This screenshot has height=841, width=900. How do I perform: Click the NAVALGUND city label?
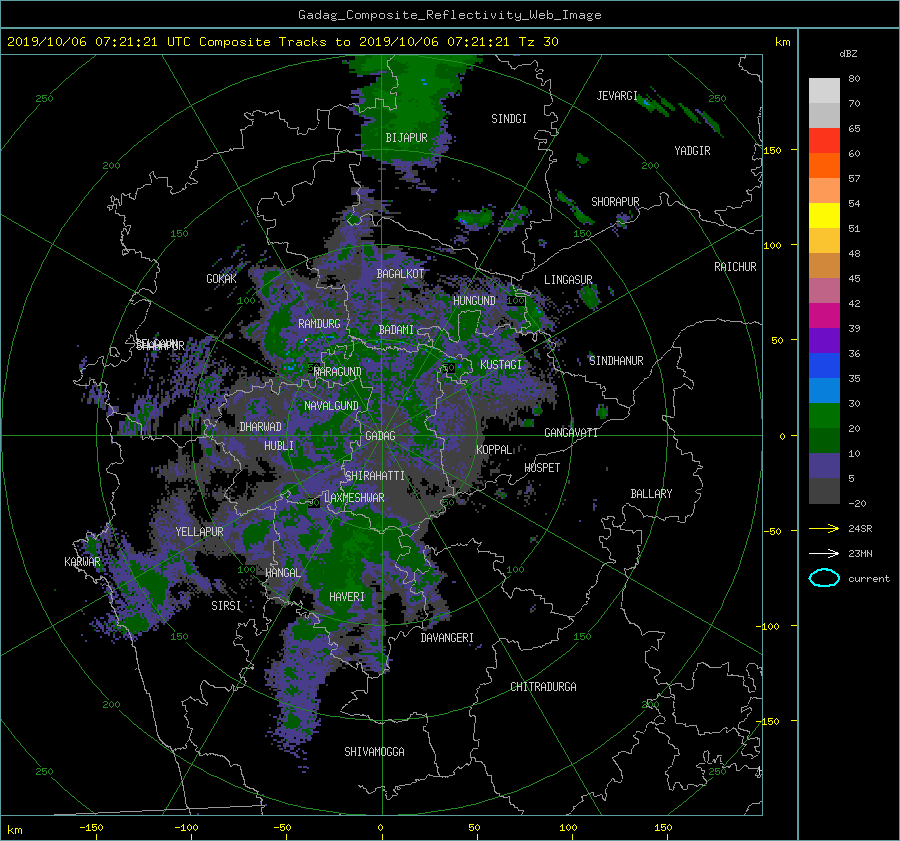coord(331,406)
